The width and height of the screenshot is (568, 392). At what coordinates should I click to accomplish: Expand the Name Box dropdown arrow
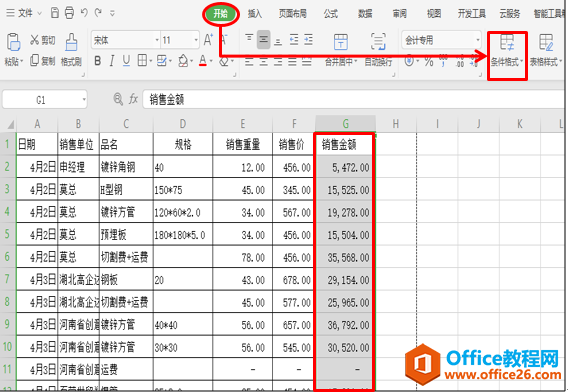[84, 99]
